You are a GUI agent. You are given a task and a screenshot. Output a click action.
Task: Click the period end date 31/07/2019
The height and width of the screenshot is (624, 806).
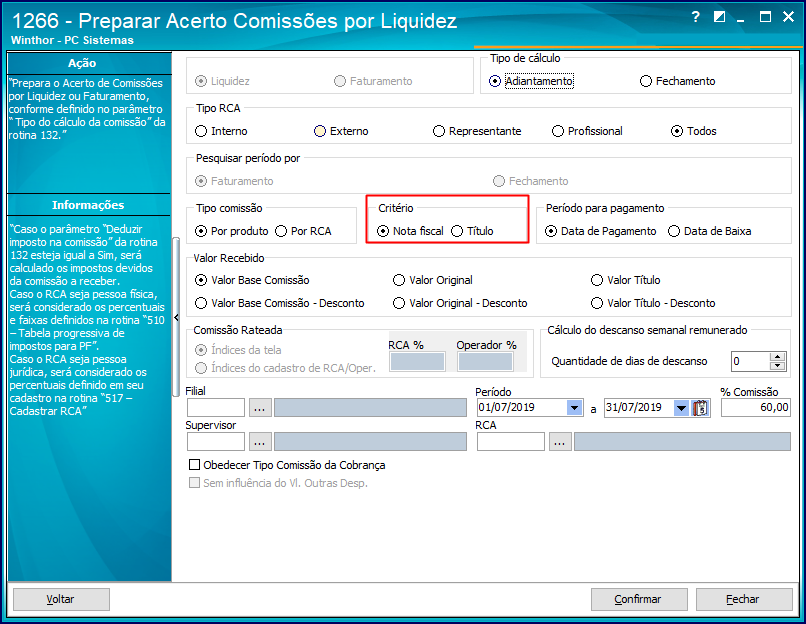click(639, 408)
